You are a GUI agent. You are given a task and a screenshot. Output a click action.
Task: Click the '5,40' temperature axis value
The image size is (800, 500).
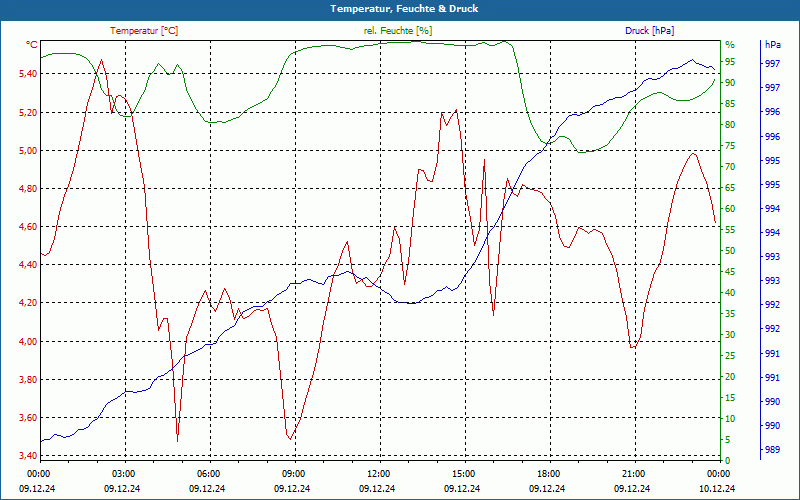click(x=28, y=74)
